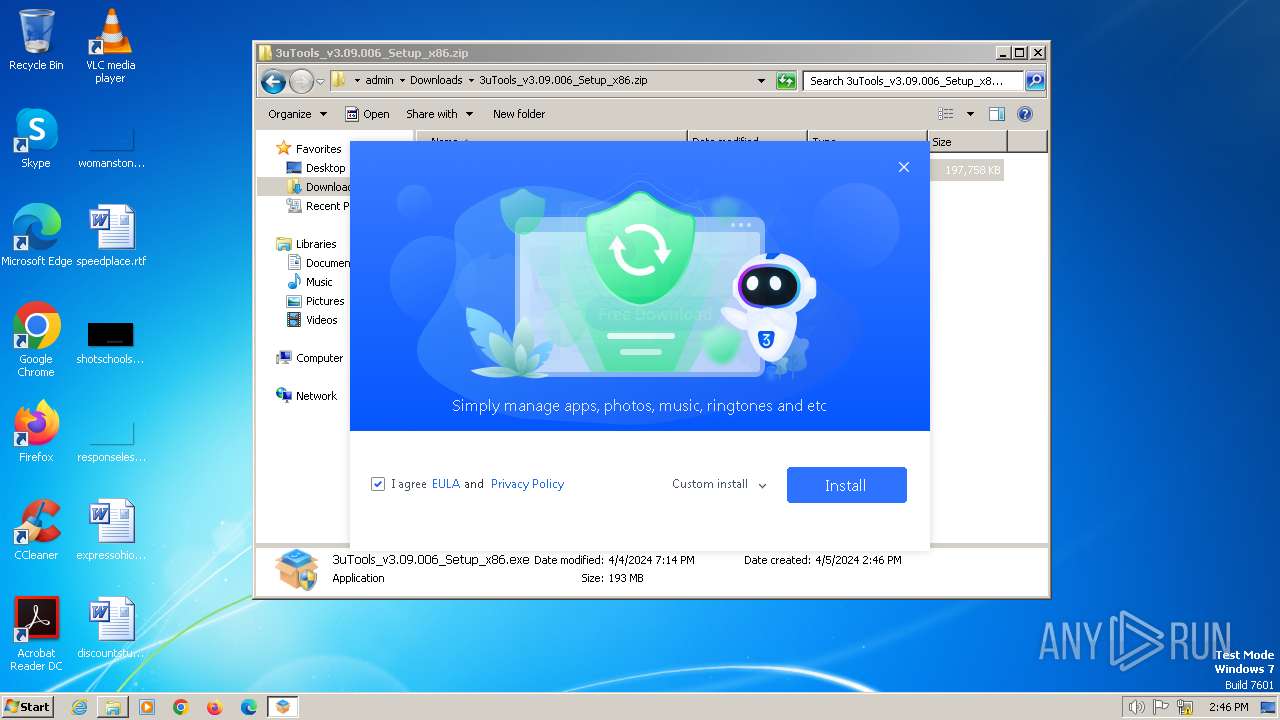
Task: Open the Share with menu
Action: [x=439, y=114]
